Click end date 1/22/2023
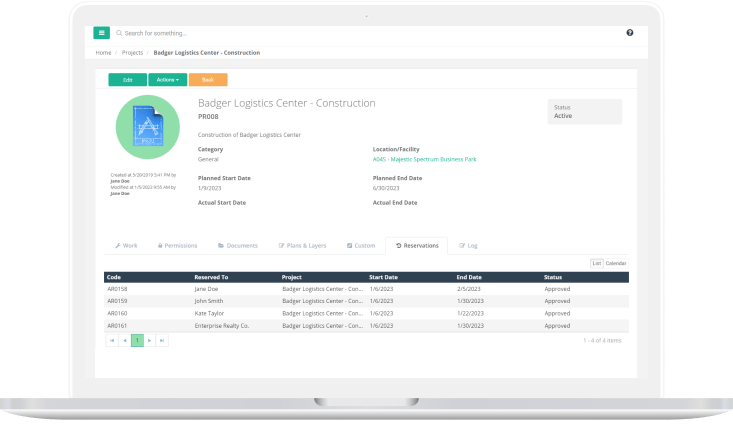The height and width of the screenshot is (438, 733). point(470,314)
